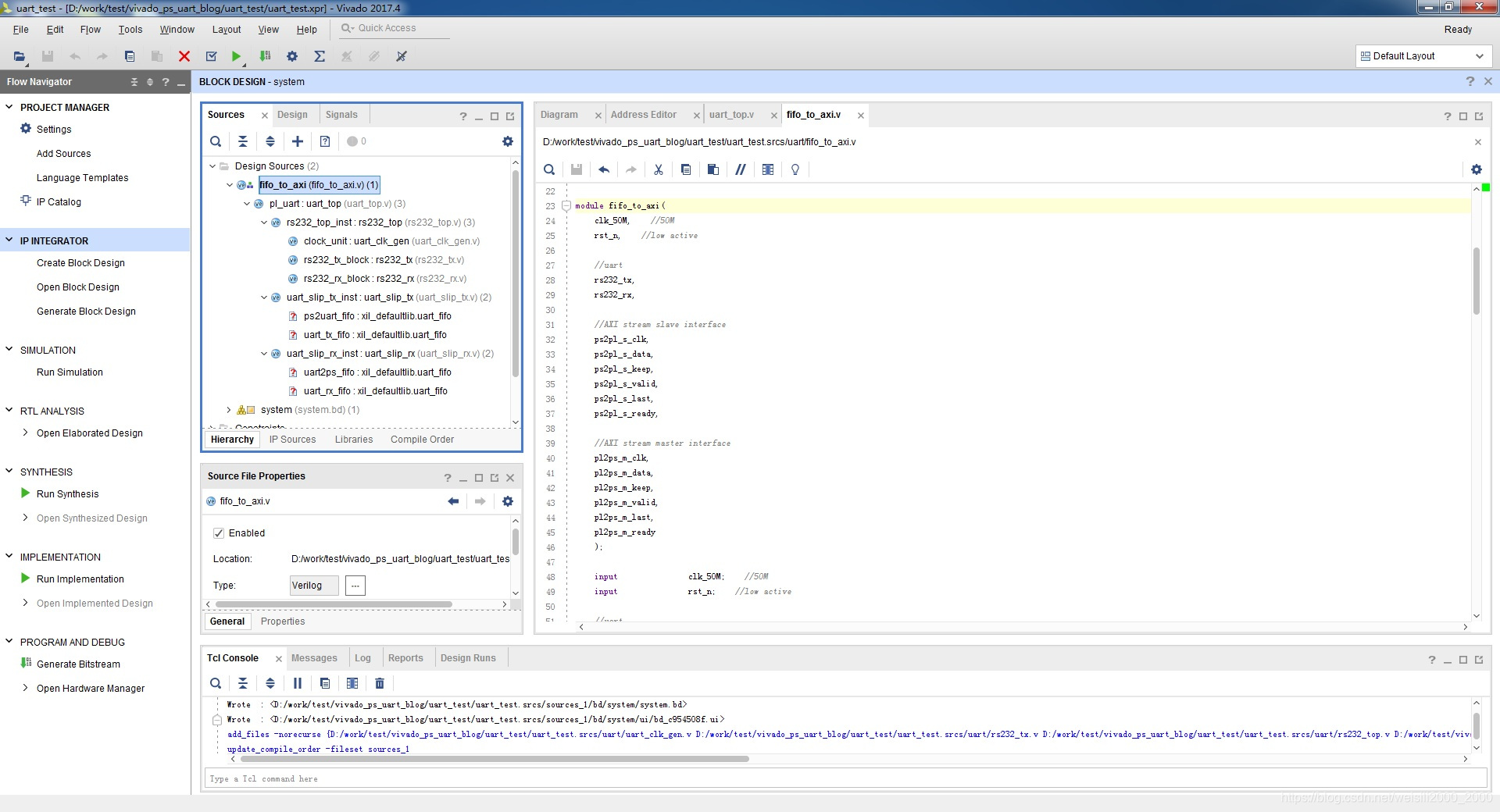Click the Search icon in Tcl Console

coord(216,683)
